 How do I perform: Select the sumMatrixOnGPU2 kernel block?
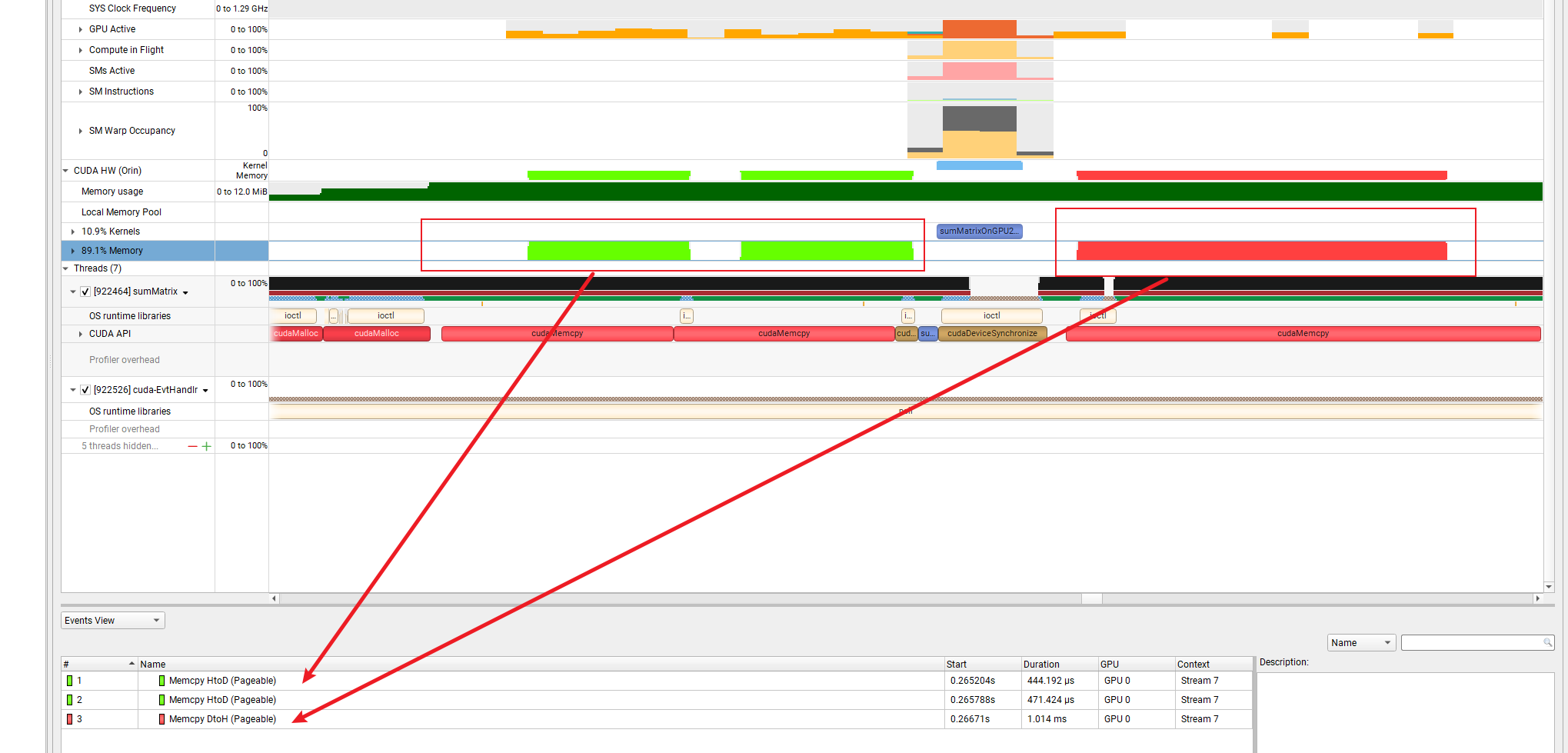[979, 231]
